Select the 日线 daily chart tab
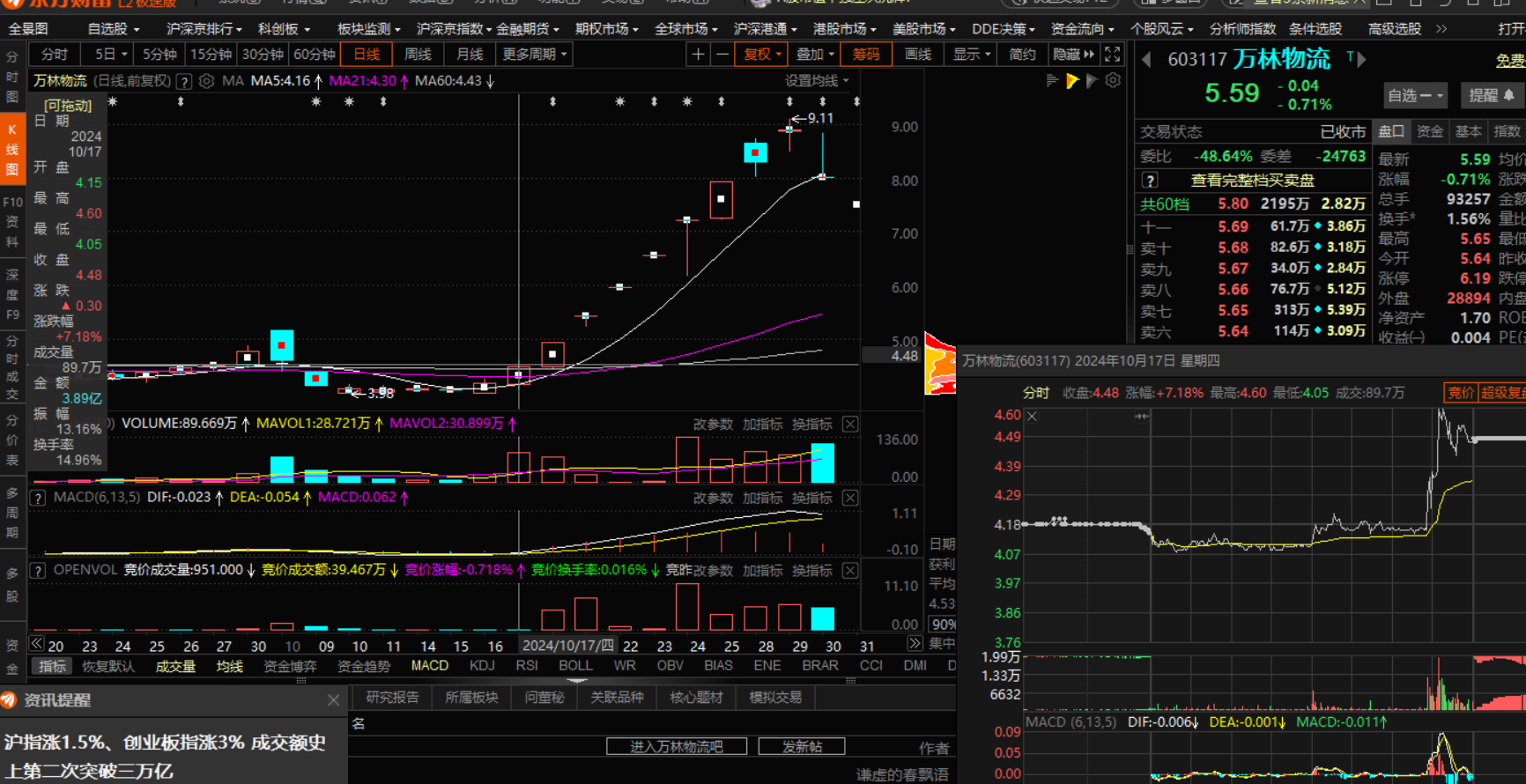This screenshot has width=1526, height=784. (x=367, y=55)
